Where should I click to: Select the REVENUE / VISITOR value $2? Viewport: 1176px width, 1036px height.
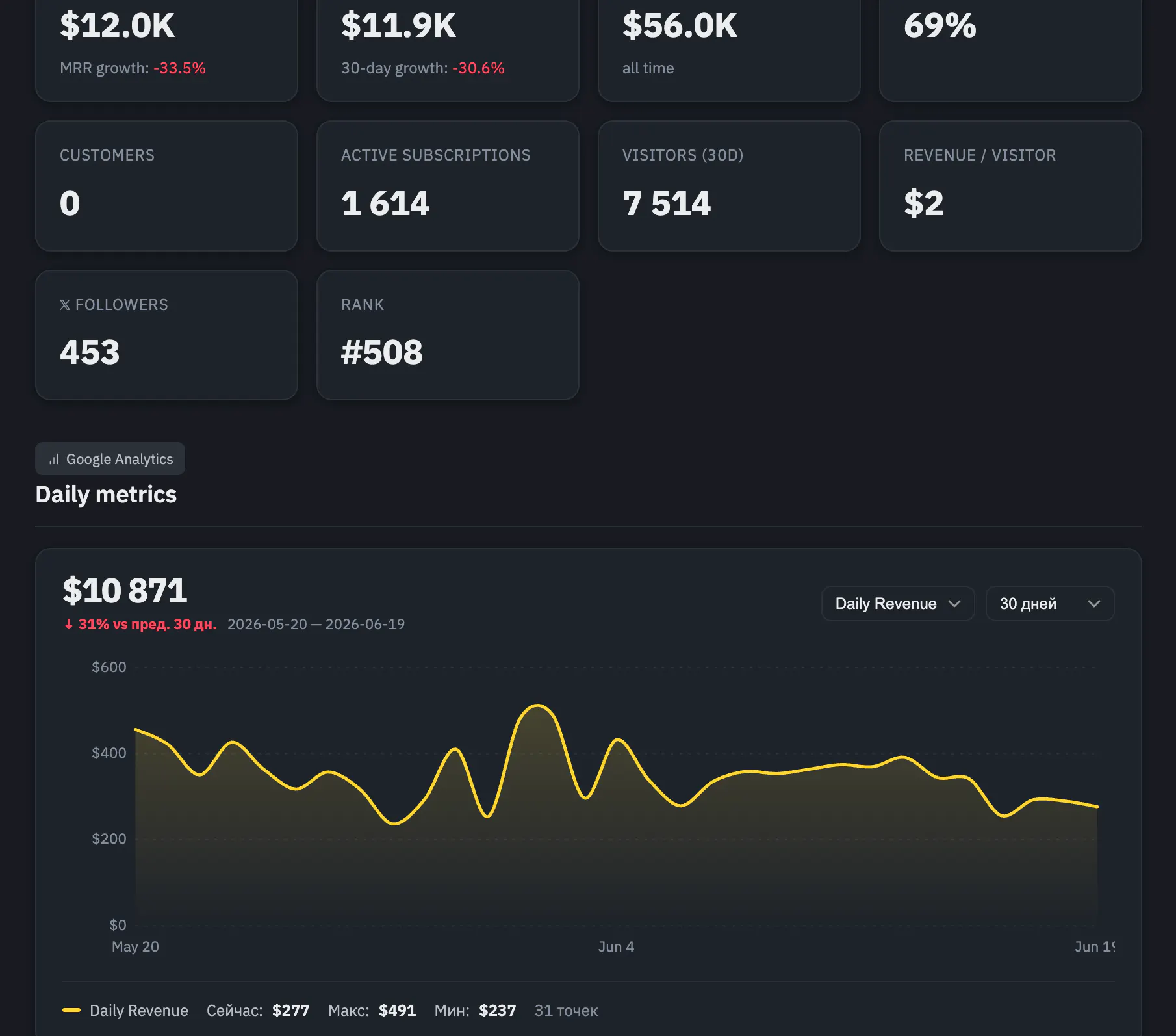point(923,203)
